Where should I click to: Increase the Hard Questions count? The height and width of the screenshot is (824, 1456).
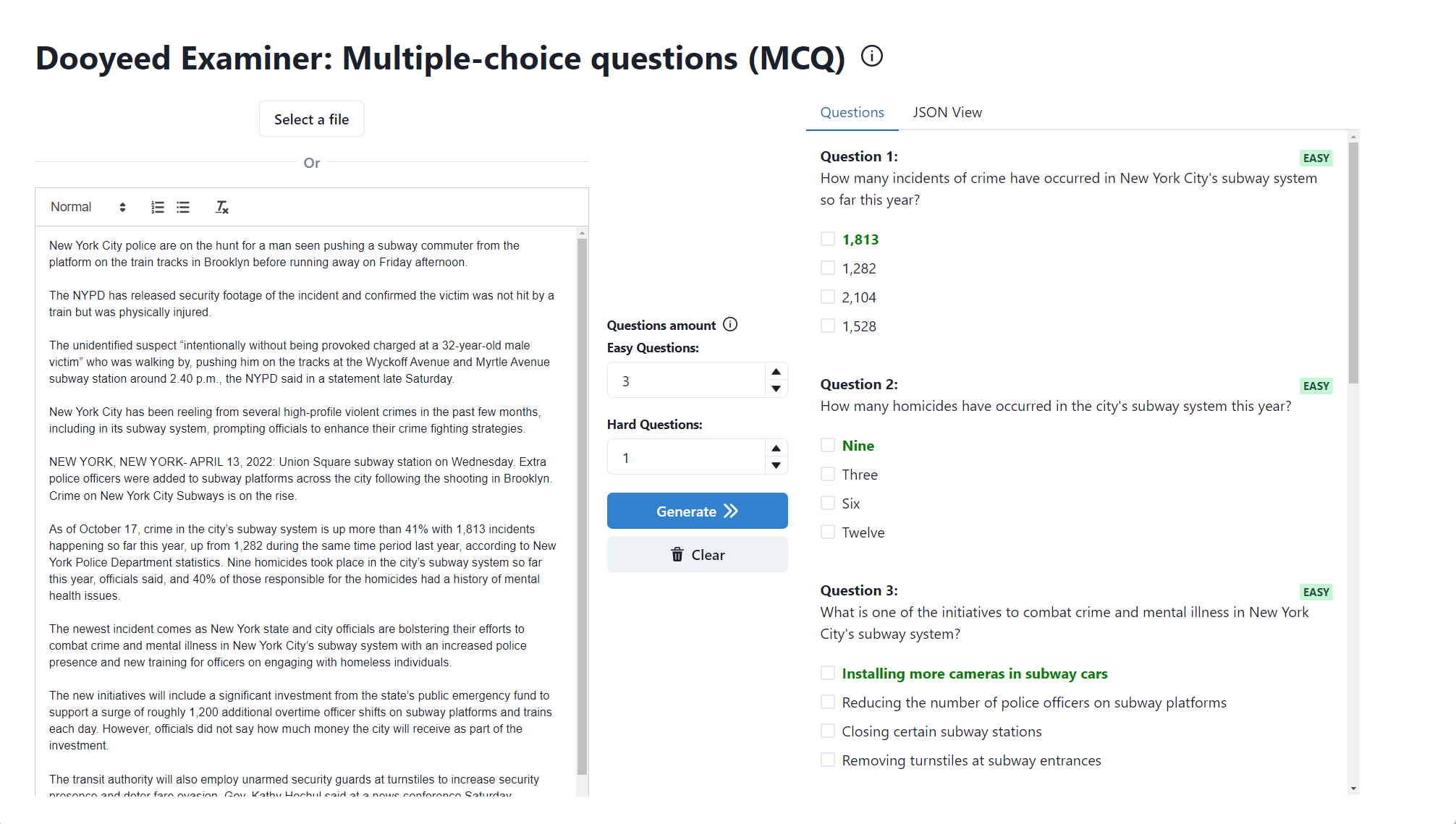coord(776,449)
